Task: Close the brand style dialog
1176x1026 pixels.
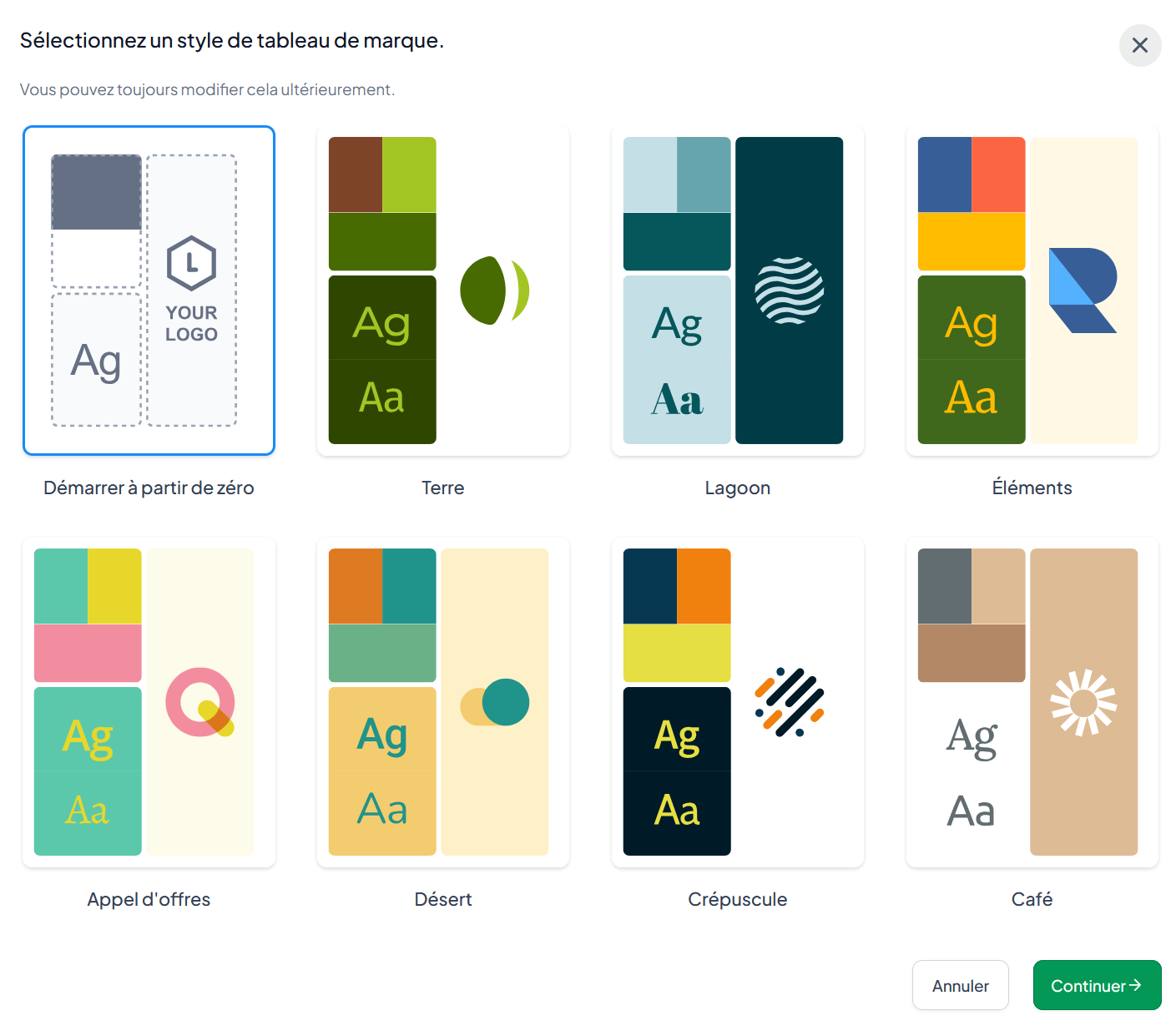Action: [1140, 45]
